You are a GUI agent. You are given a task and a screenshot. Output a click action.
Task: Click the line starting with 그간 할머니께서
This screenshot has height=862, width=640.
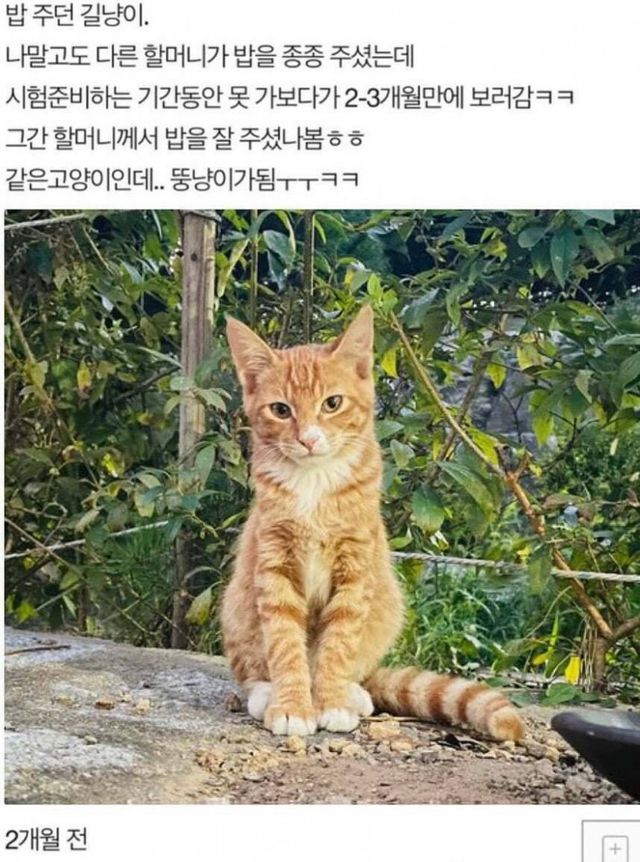click(185, 139)
